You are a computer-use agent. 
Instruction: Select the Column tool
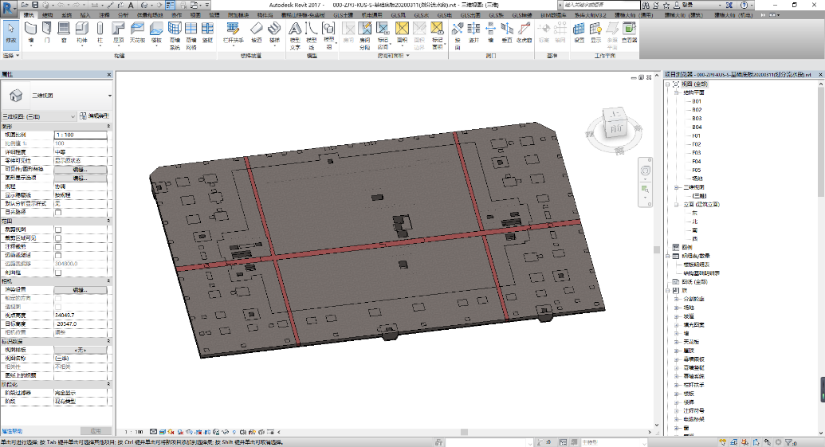(100, 33)
